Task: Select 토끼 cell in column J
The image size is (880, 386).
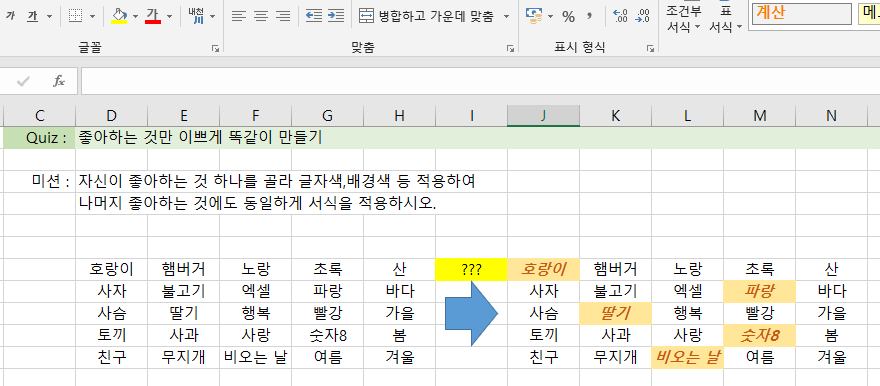Action: pyautogui.click(x=543, y=335)
